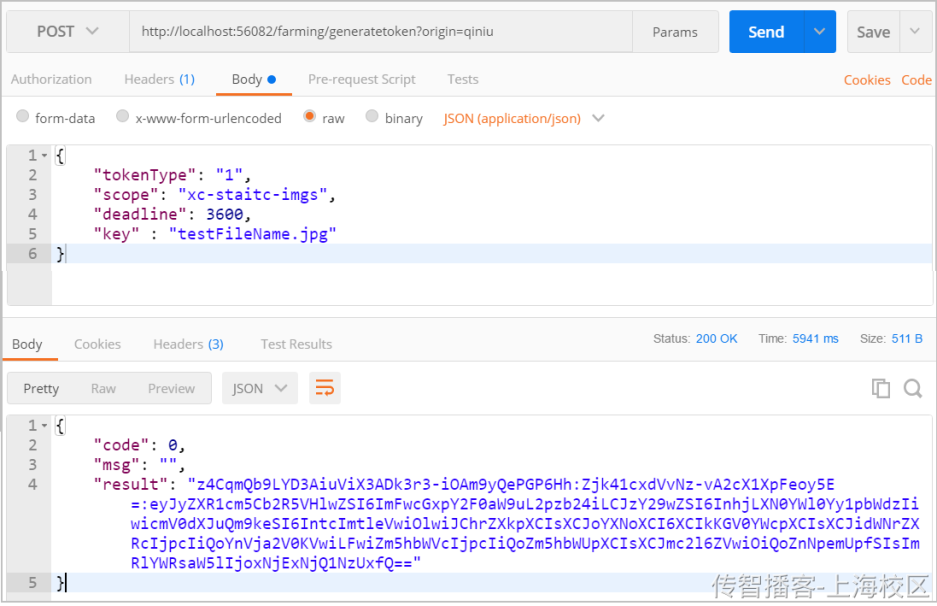Open the POST method dropdown
Image resolution: width=937 pixels, height=606 pixels.
68,32
